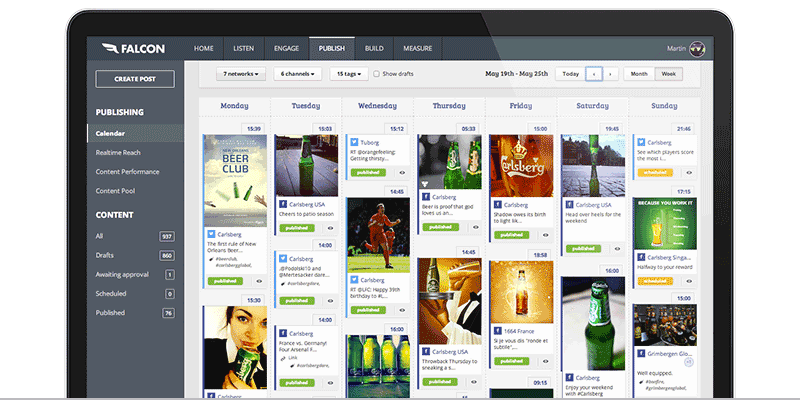Toggle eye icon on Shadow owes its birth post
The height and width of the screenshot is (400, 800).
pos(545,235)
